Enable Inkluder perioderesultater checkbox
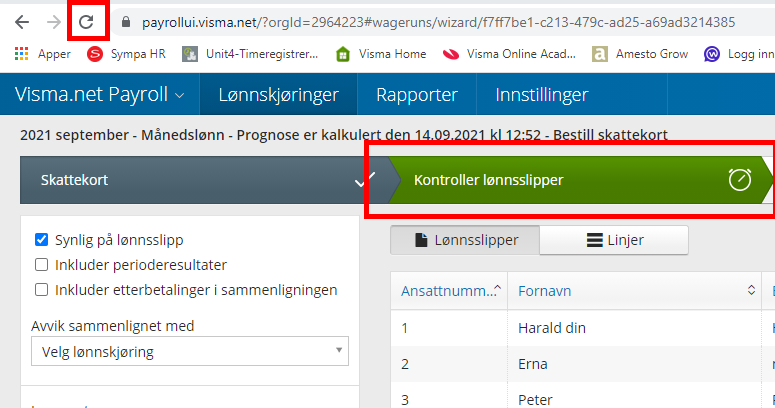Screen dimensions: 775x408 [x=42, y=265]
